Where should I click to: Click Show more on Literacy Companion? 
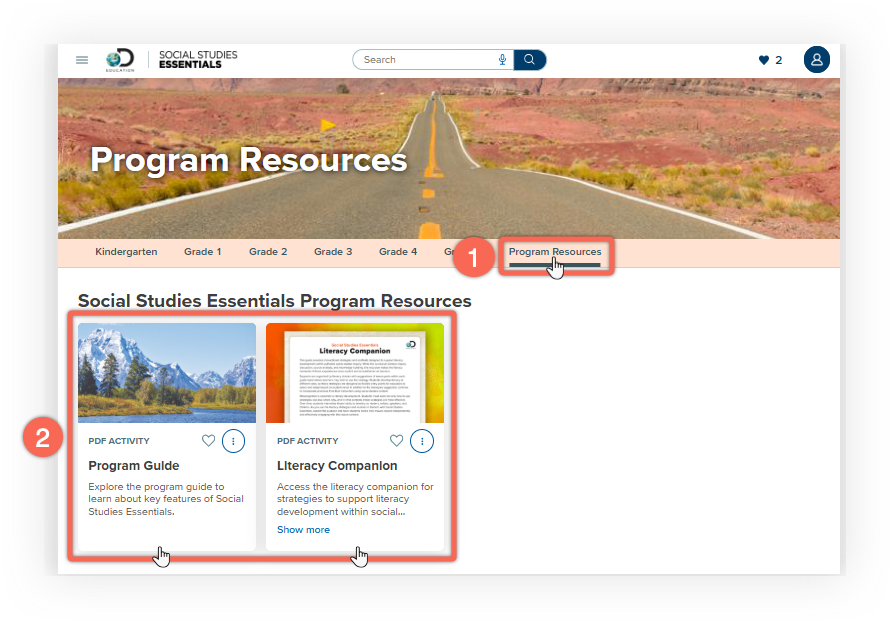tap(303, 530)
